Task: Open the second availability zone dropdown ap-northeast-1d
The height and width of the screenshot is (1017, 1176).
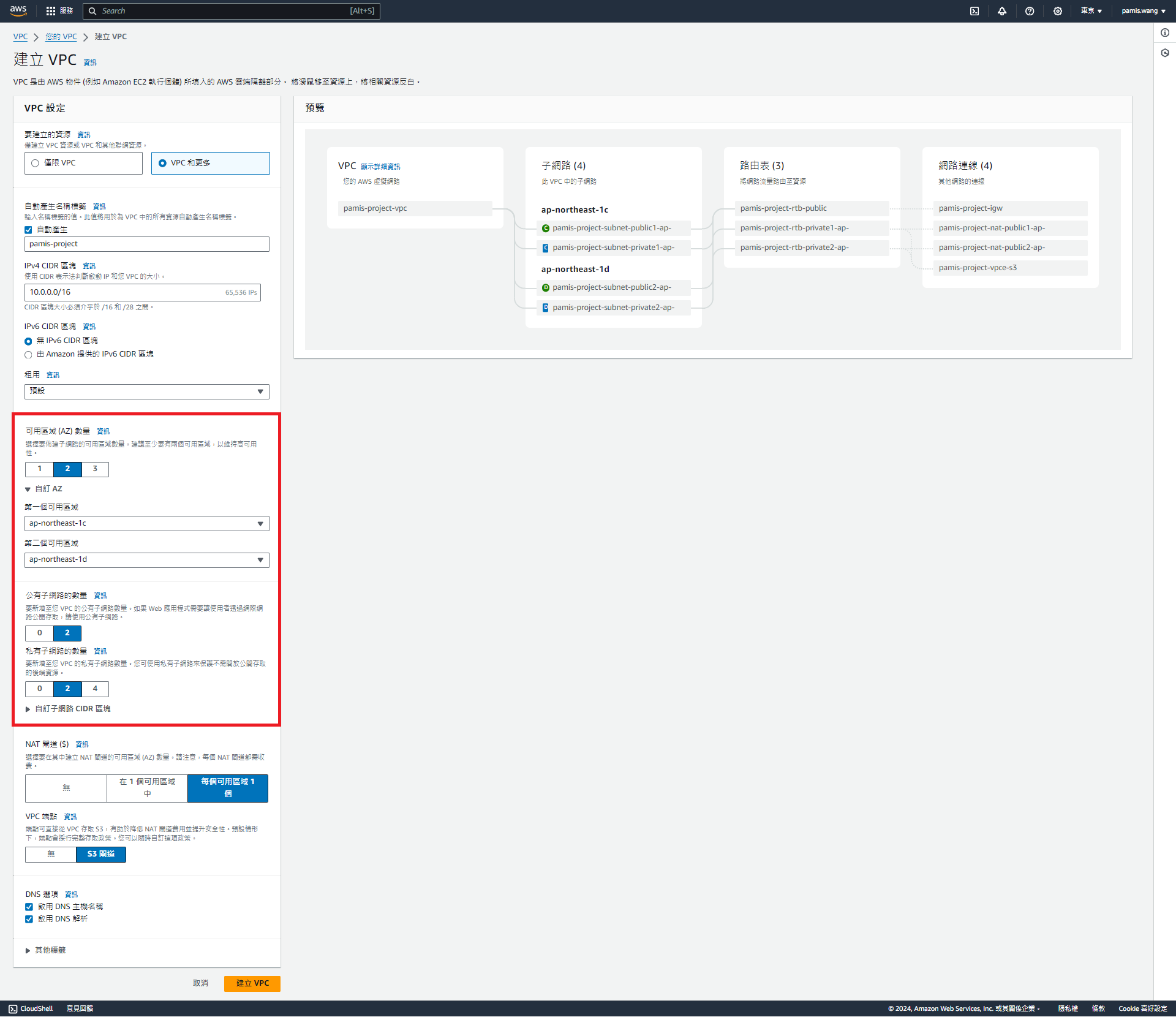Action: [x=147, y=560]
